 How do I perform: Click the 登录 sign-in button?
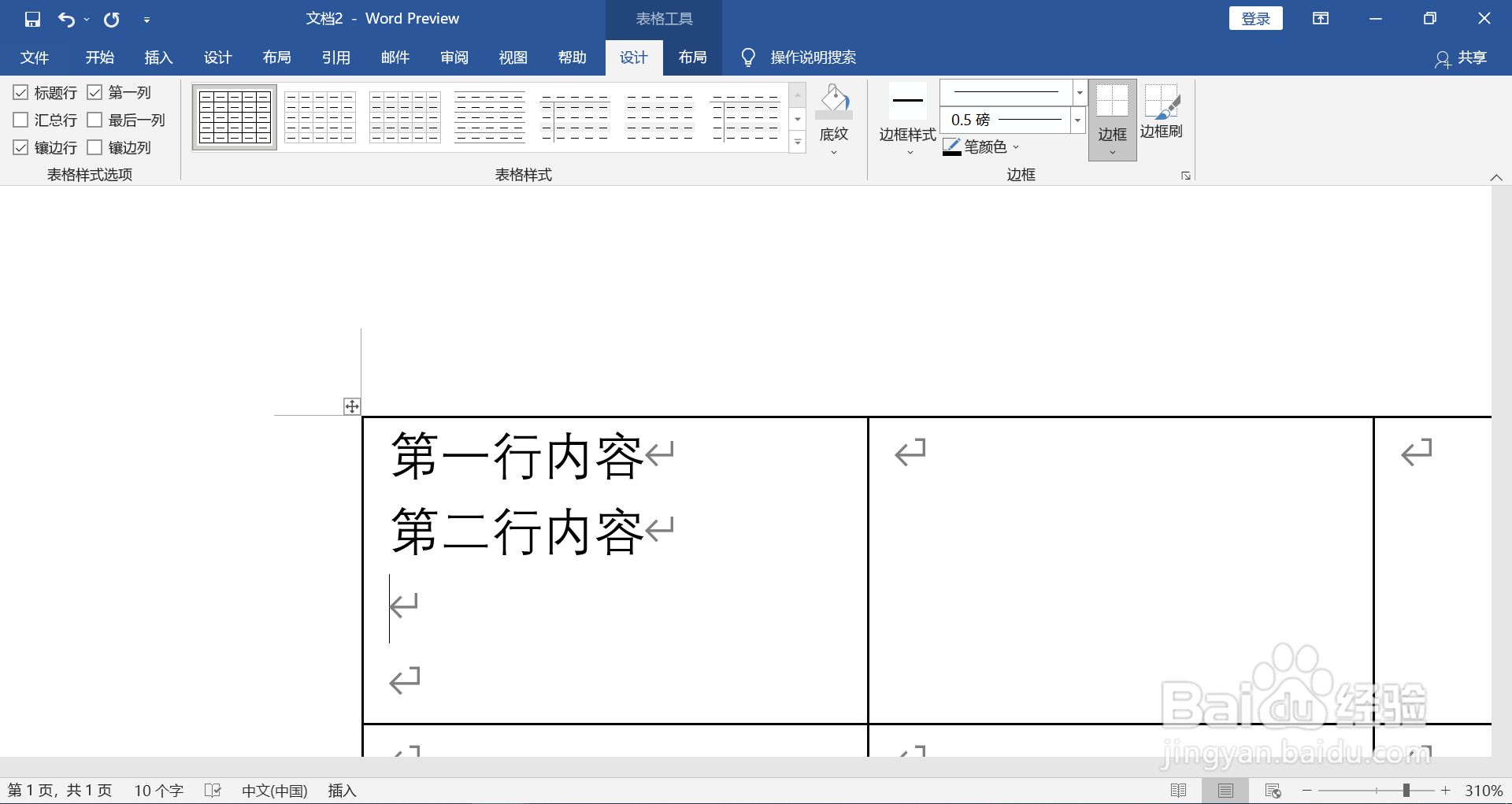(x=1255, y=17)
